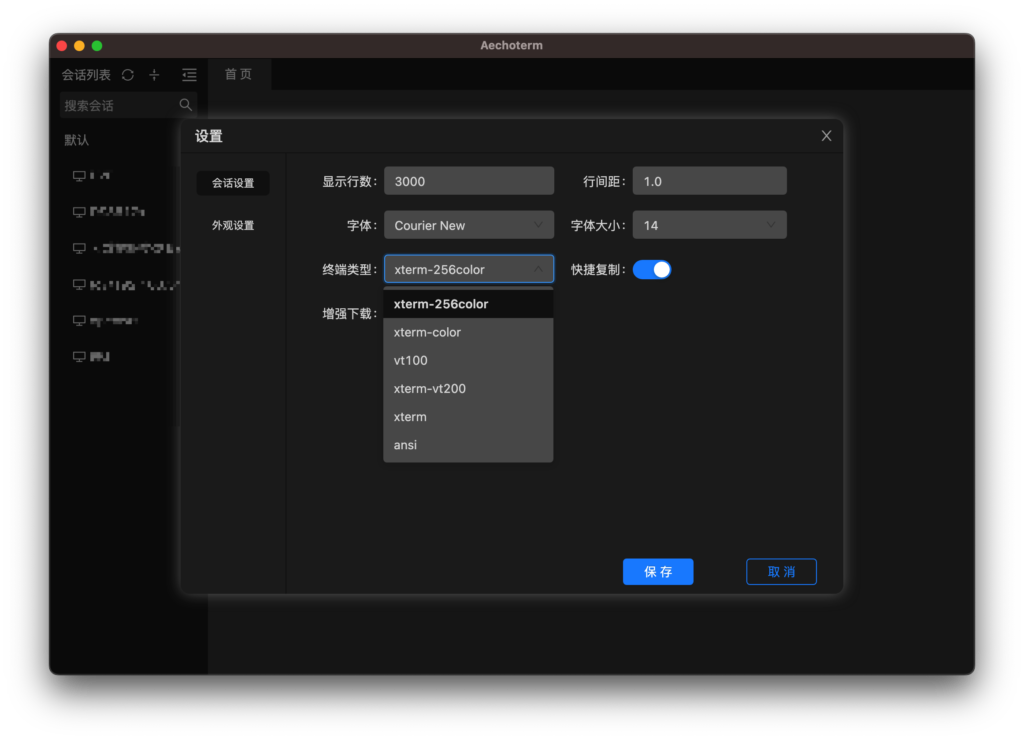Click the 取消 button
This screenshot has width=1024, height=740.
(x=781, y=571)
